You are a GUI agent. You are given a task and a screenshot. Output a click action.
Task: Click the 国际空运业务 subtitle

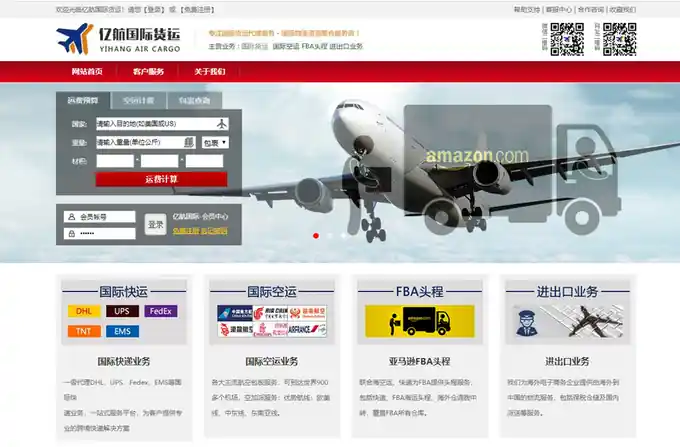coord(271,361)
